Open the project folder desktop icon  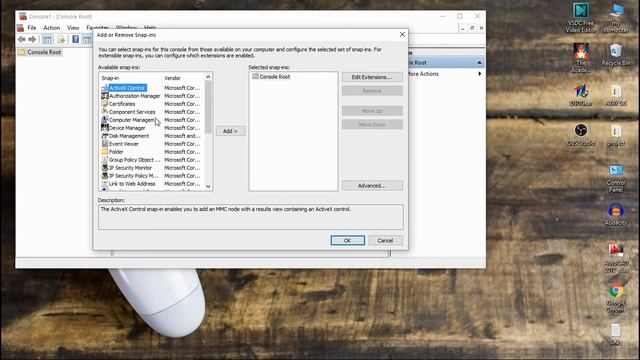(616, 136)
